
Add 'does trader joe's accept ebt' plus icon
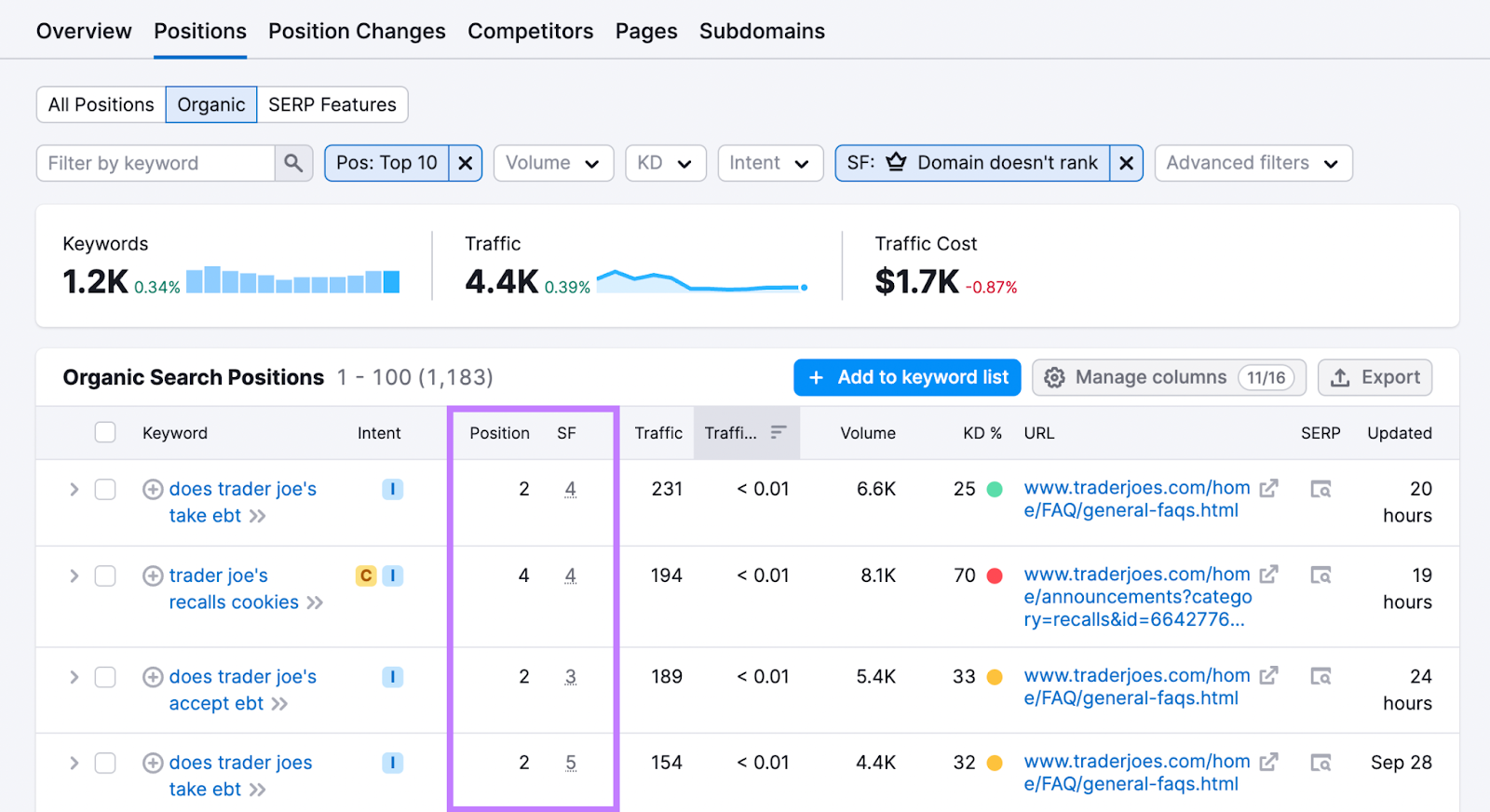point(153,677)
